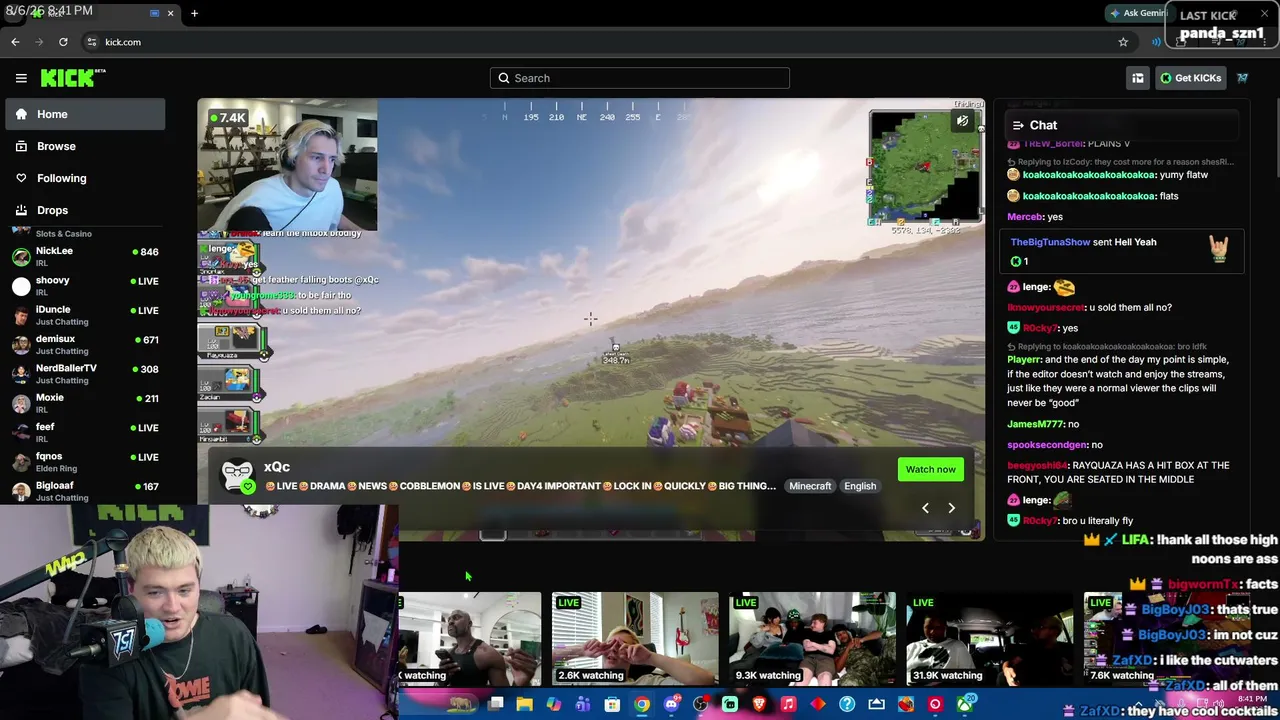Open the Get Help taskbar icon
1280x720 pixels.
pos(847,704)
